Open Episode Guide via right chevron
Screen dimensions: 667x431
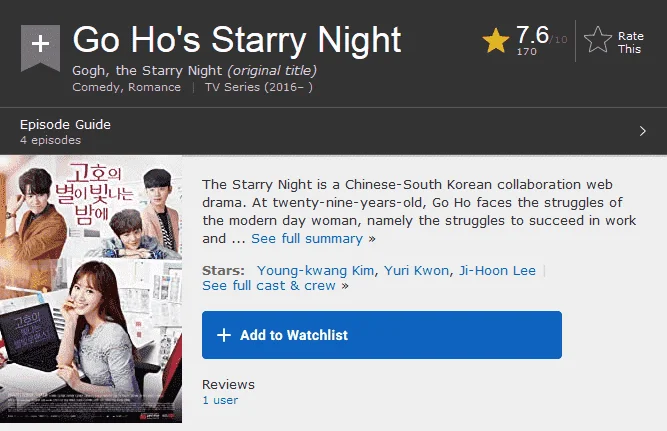643,131
